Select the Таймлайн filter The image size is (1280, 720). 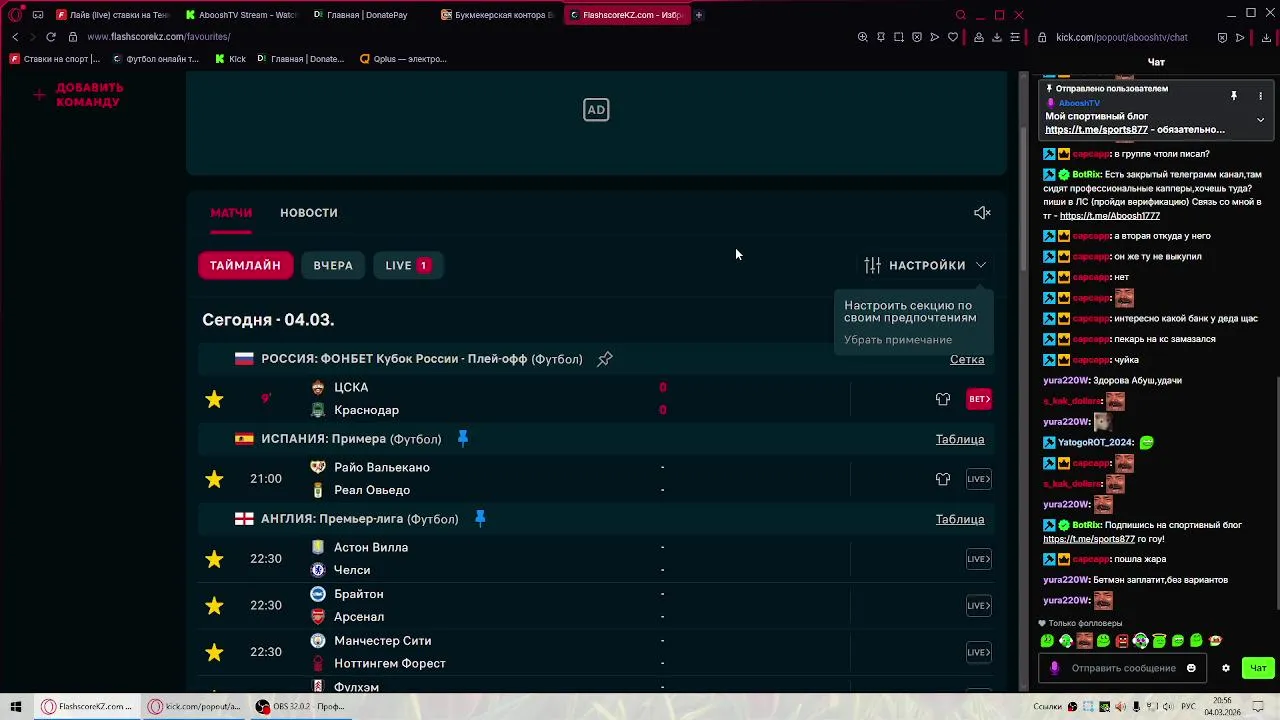tap(245, 265)
